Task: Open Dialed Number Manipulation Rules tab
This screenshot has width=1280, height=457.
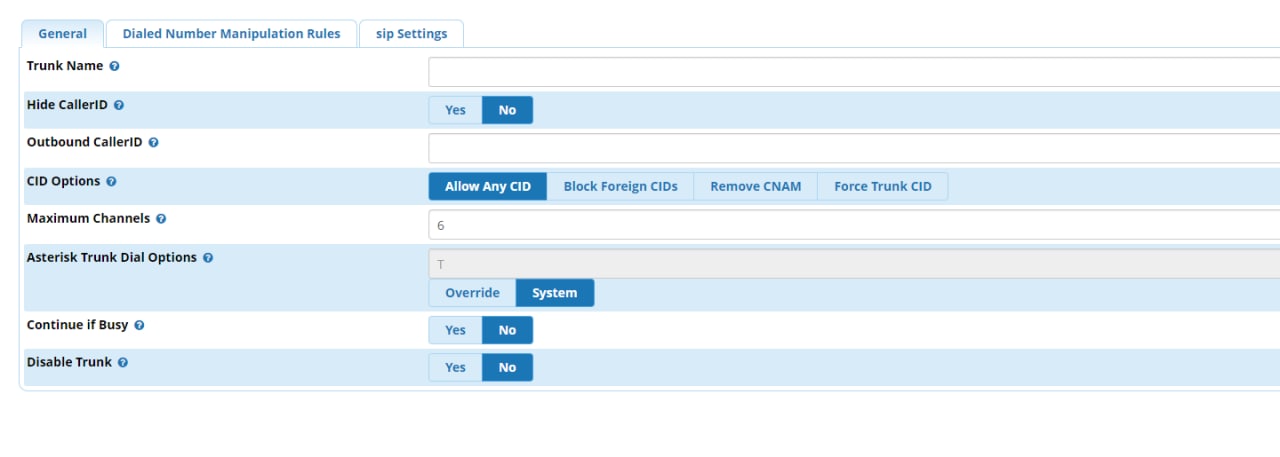Action: (231, 34)
